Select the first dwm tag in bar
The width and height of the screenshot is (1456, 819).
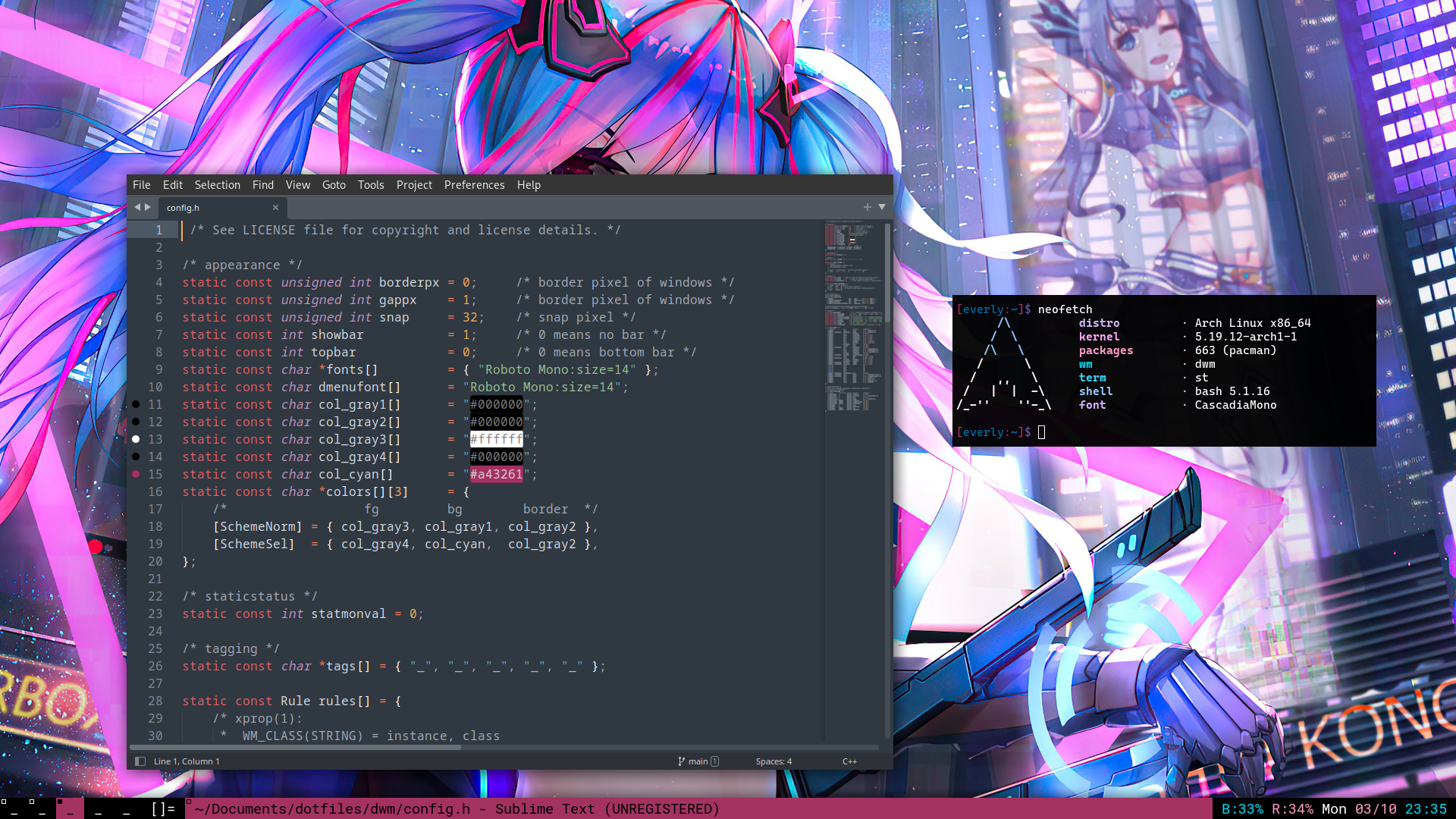pyautogui.click(x=14, y=809)
